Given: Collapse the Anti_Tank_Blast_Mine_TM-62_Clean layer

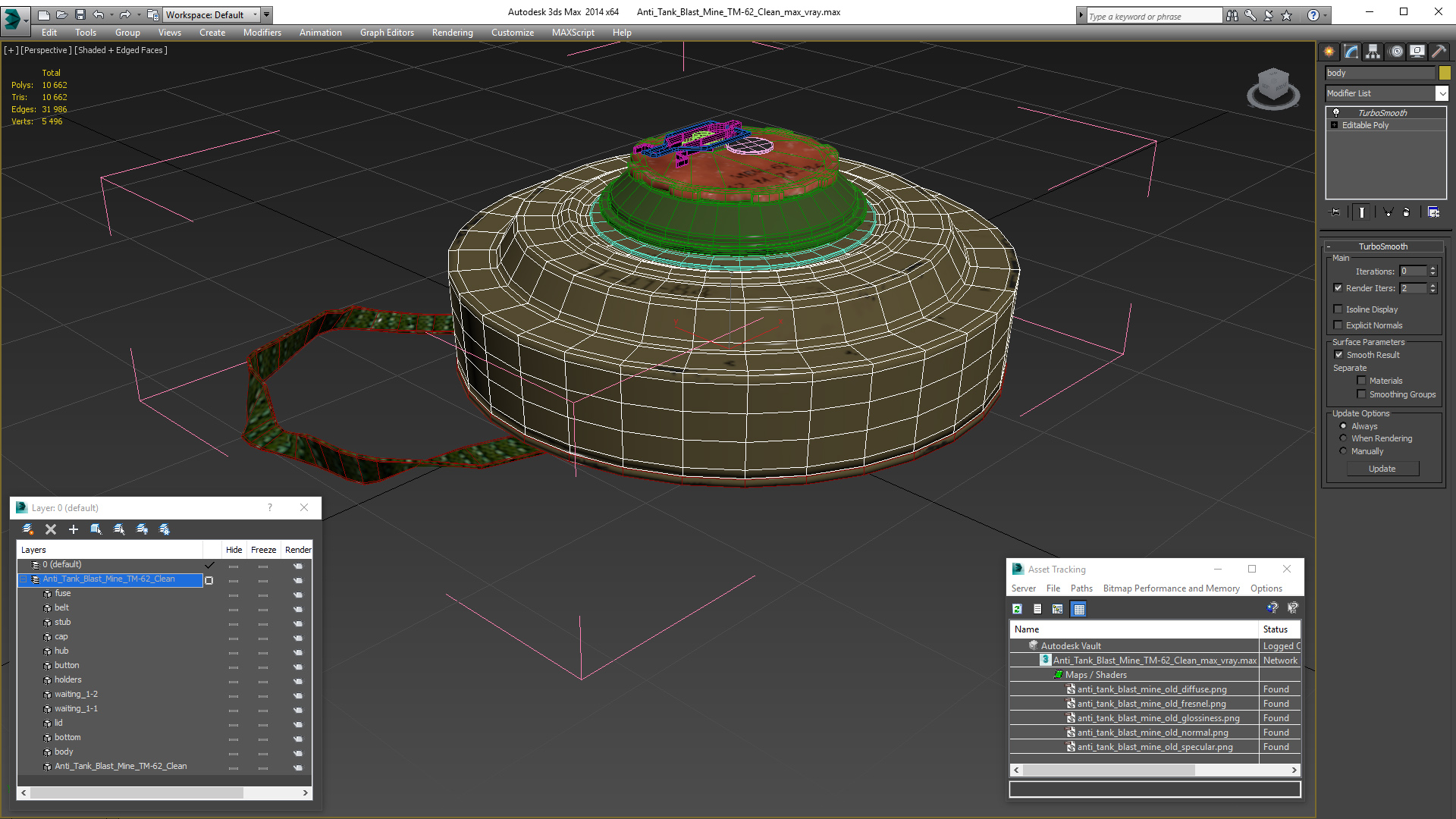Looking at the screenshot, I should pos(23,579).
